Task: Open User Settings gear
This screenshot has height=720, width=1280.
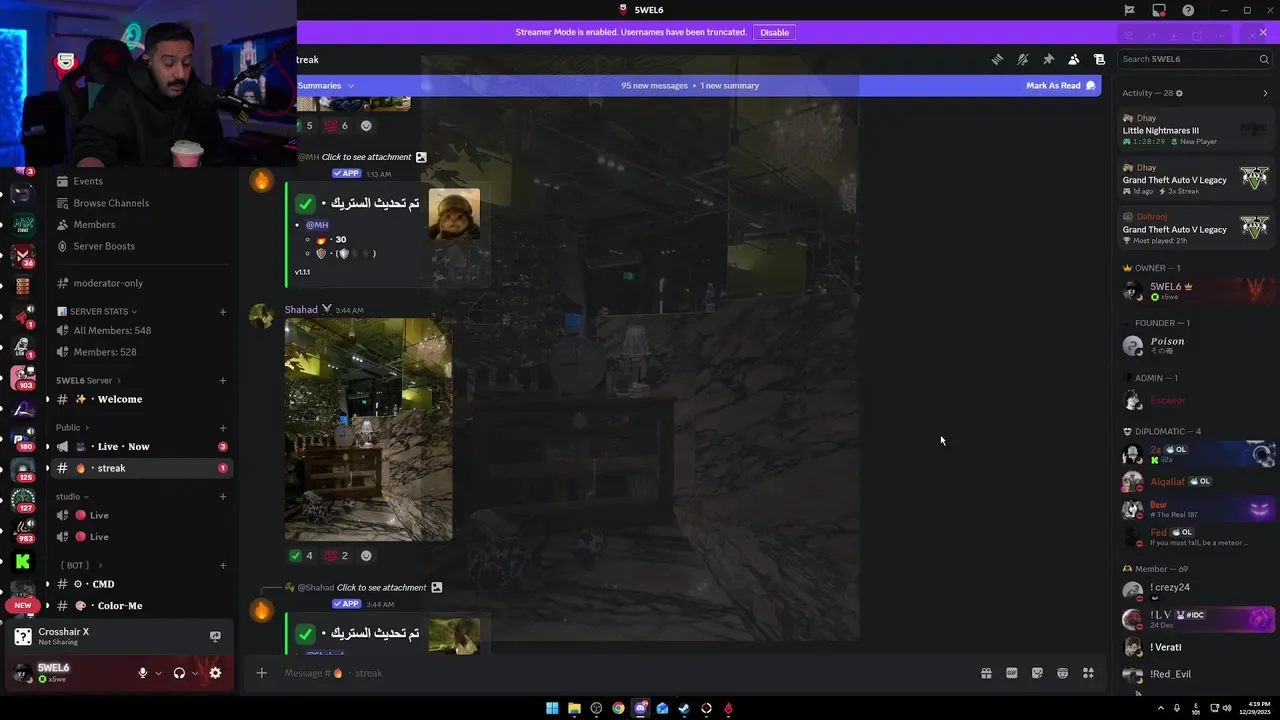Action: (x=215, y=673)
